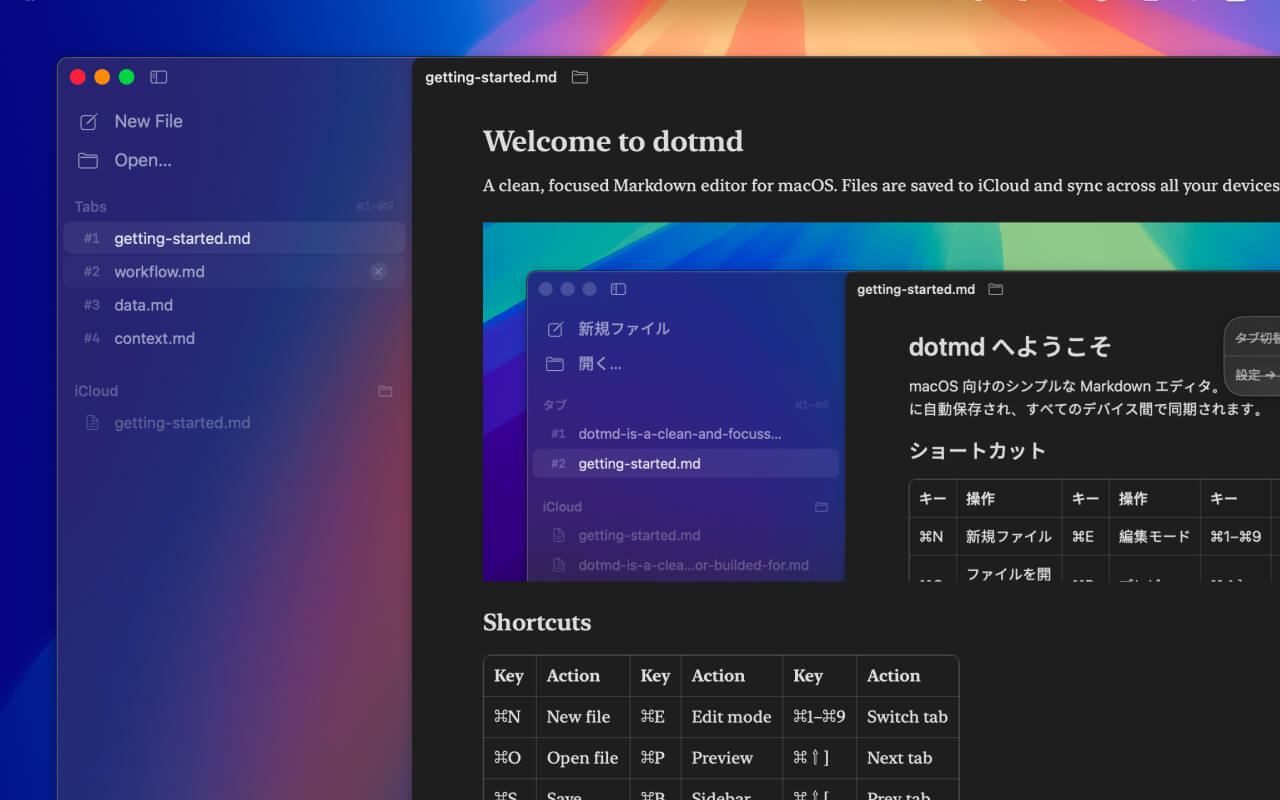Viewport: 1280px width, 800px height.
Task: Select the context.md tab
Action: 155,338
